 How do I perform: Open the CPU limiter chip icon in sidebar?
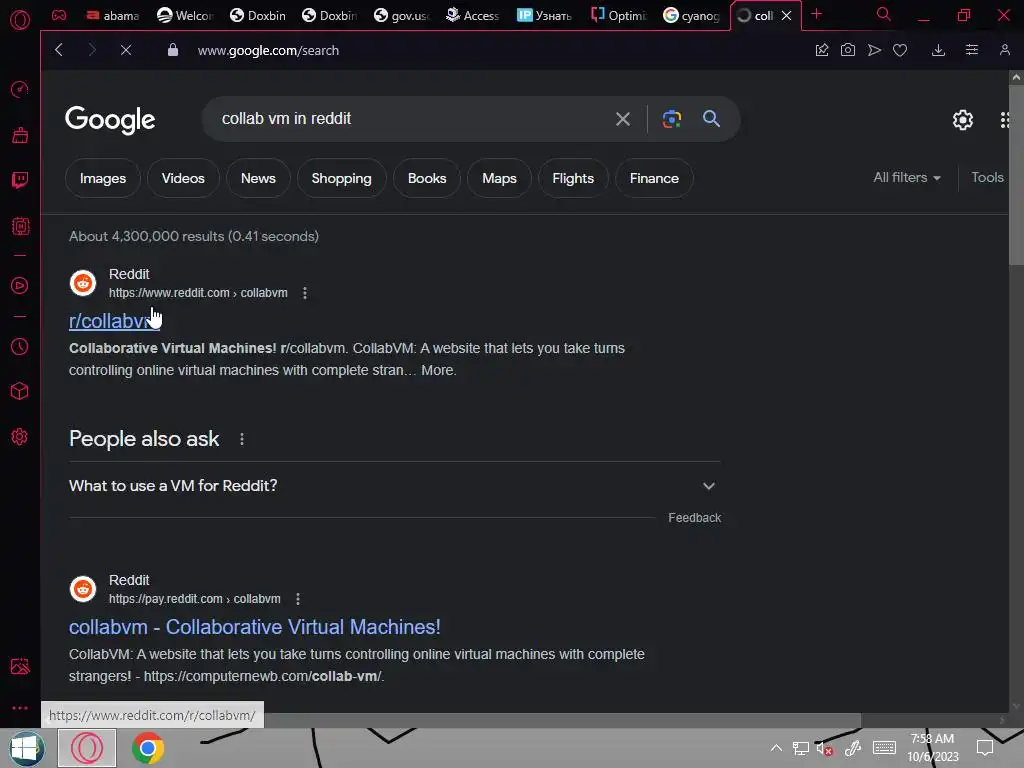[20, 226]
